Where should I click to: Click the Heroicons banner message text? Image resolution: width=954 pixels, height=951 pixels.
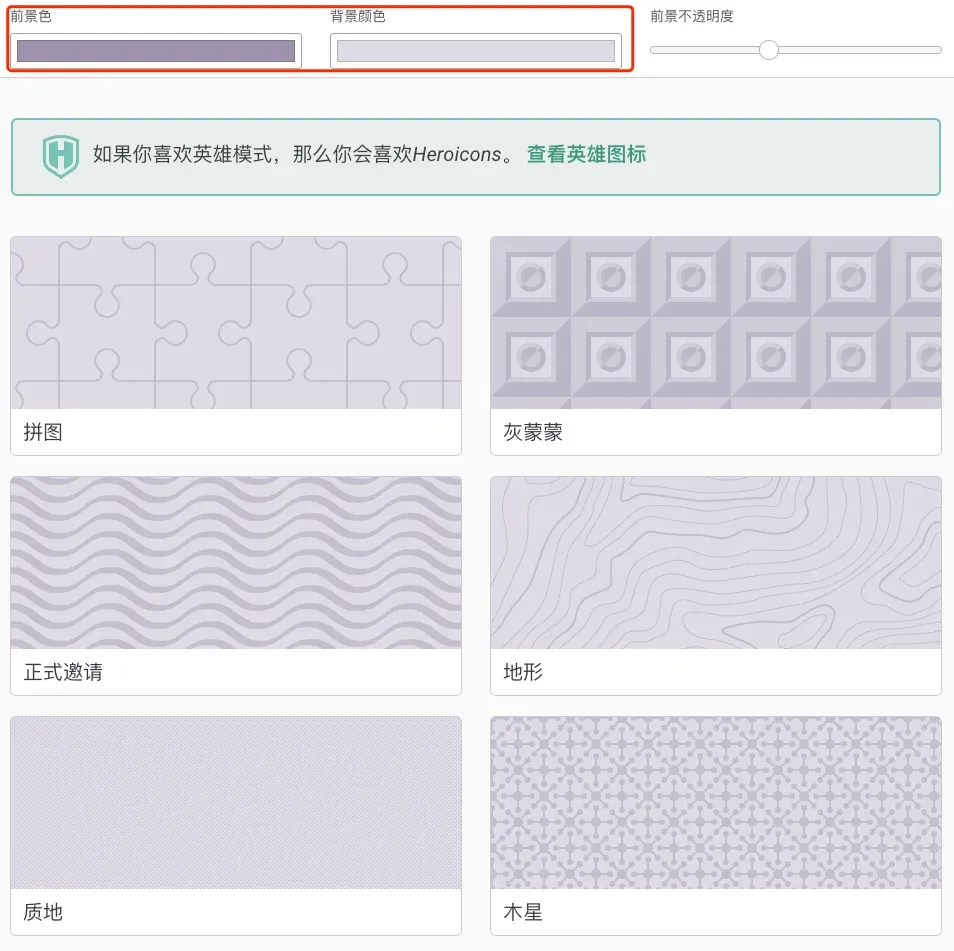pyautogui.click(x=304, y=155)
